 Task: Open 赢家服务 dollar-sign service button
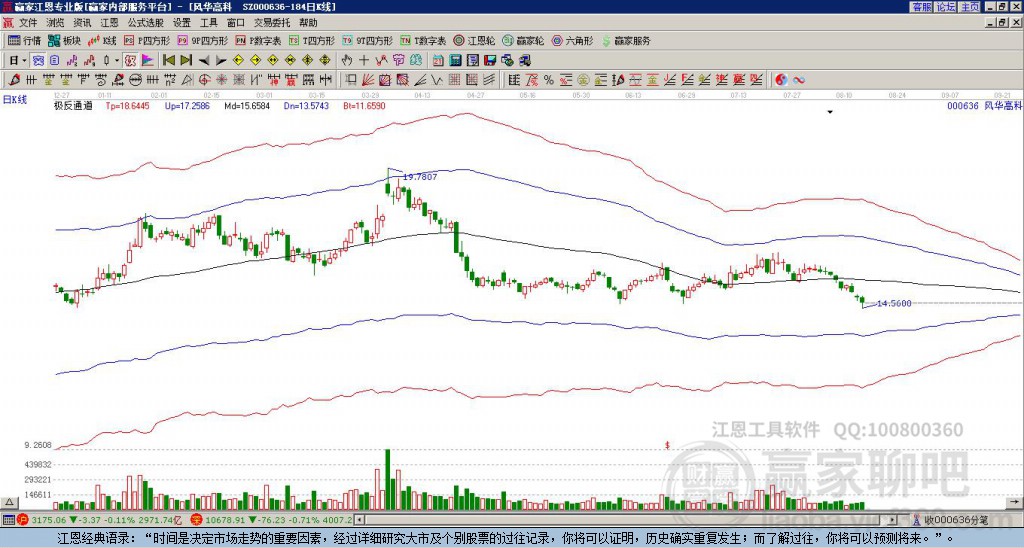pos(626,40)
